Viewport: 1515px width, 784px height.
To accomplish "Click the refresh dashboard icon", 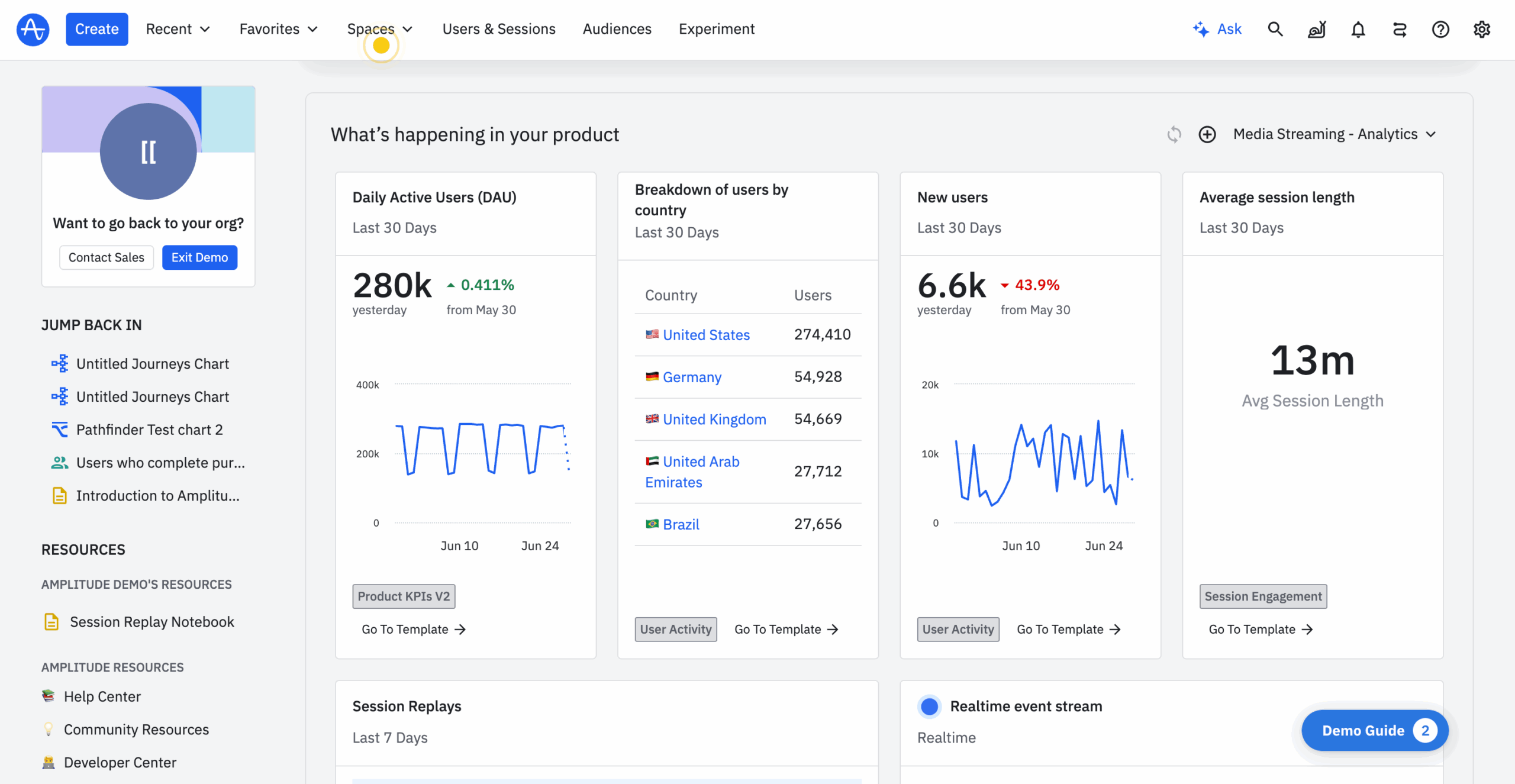I will click(x=1174, y=134).
